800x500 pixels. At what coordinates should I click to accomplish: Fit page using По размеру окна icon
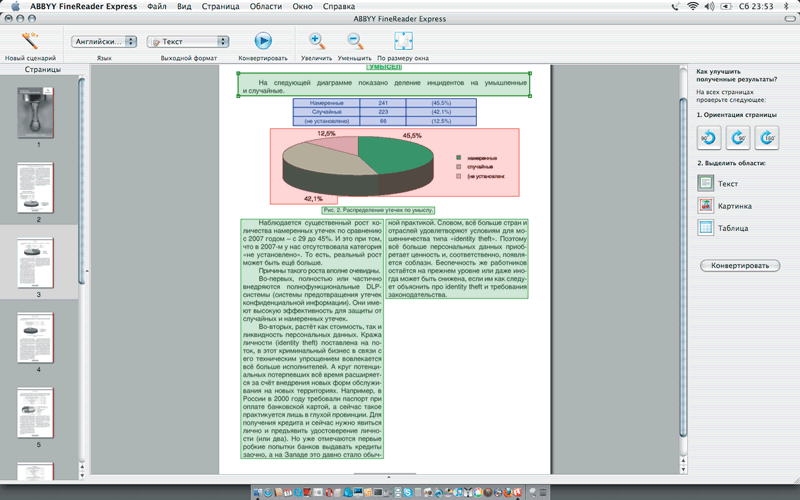(403, 41)
